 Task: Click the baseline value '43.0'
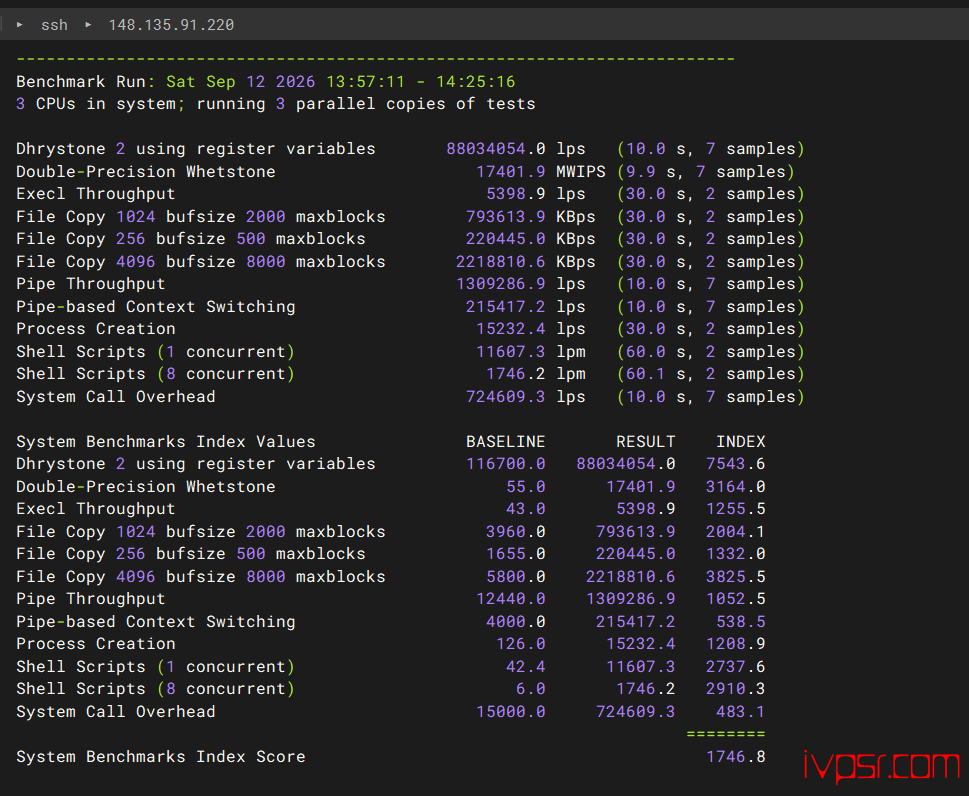(x=525, y=509)
